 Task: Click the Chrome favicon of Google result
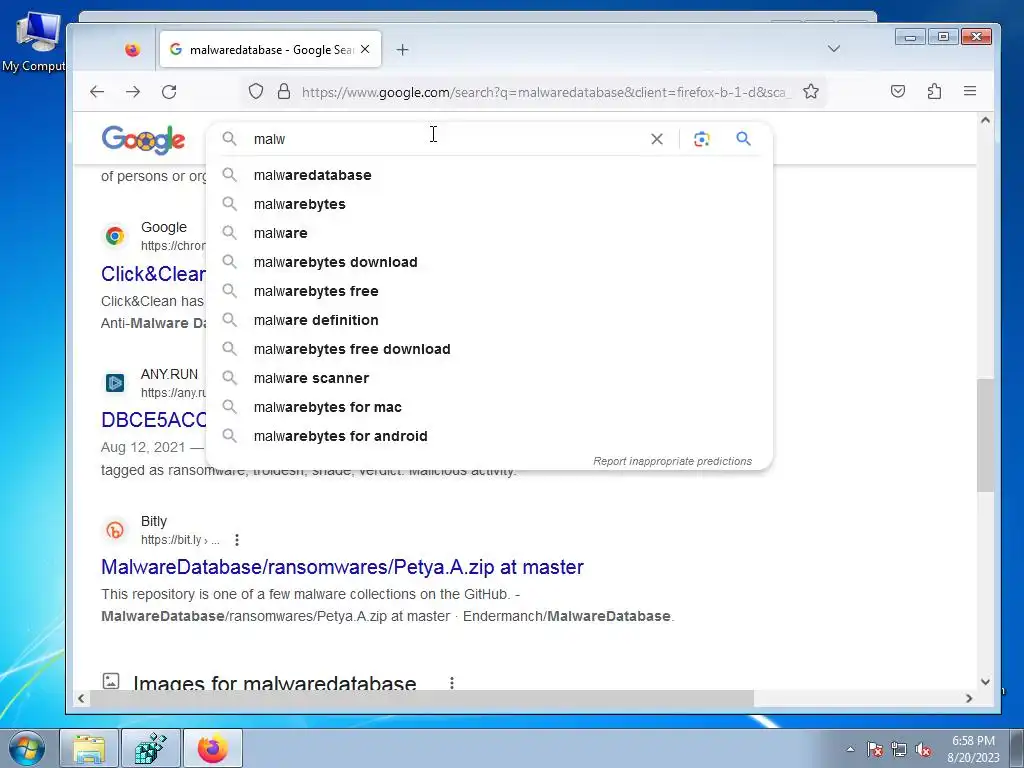point(115,236)
